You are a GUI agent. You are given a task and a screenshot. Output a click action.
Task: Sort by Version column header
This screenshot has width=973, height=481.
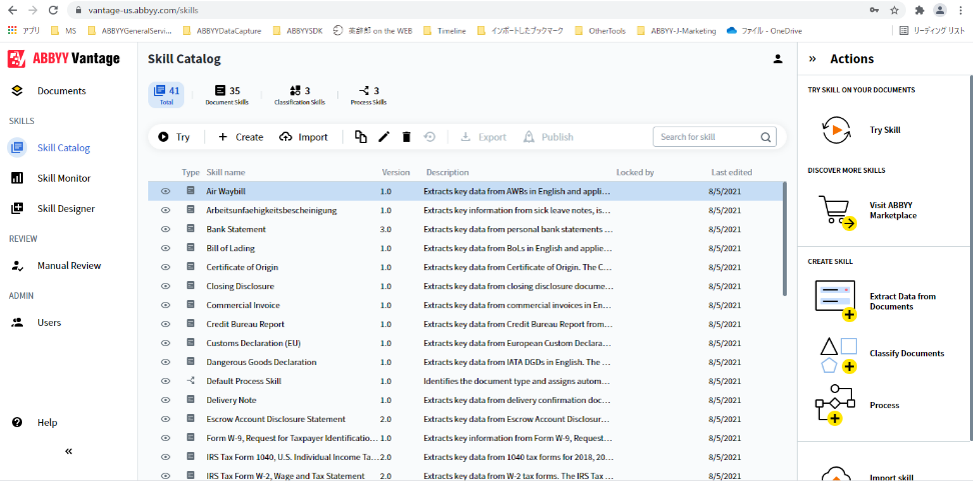396,172
